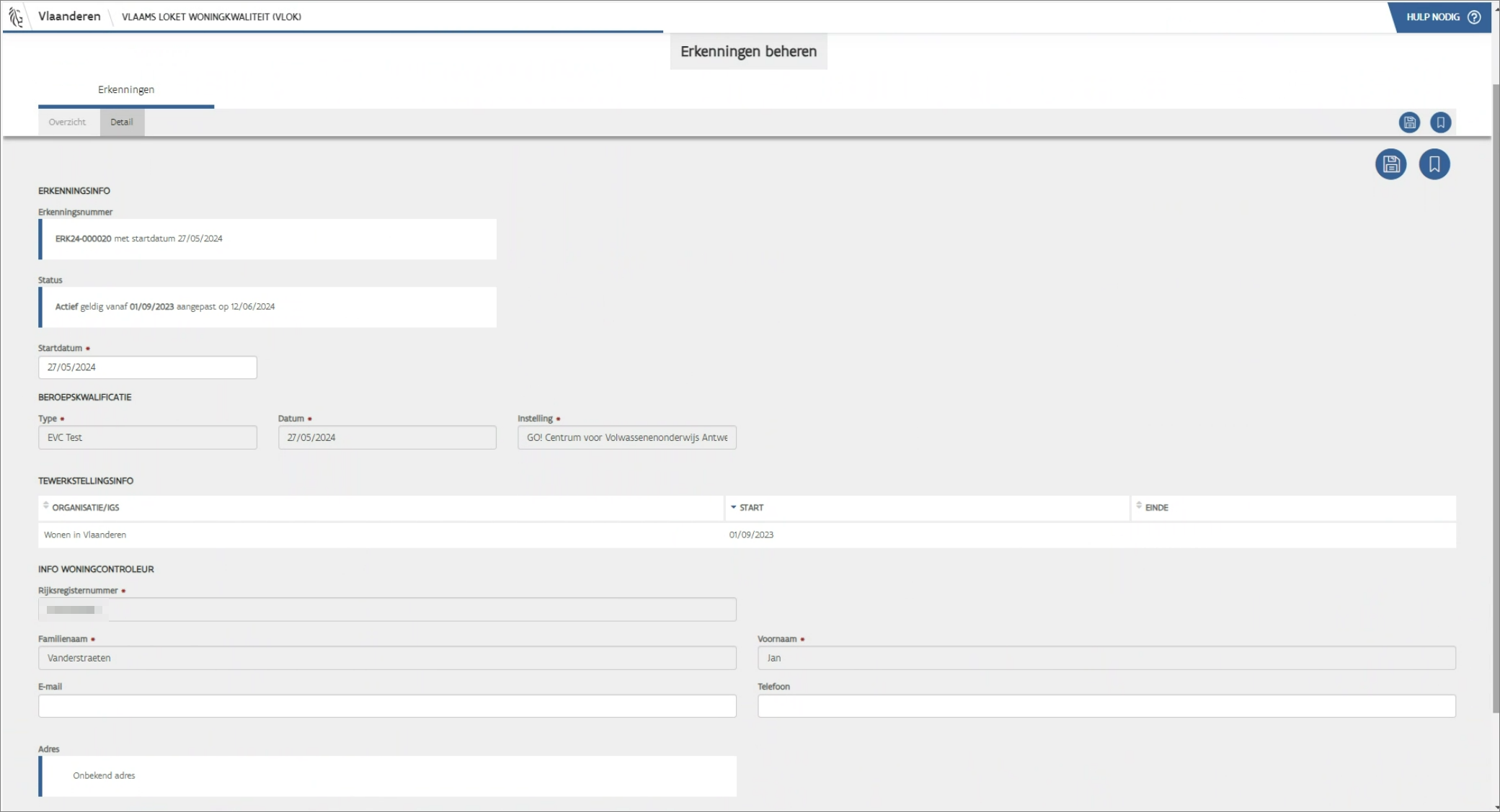
Task: Sort table by Organisatie/IGS column
Action: point(85,508)
